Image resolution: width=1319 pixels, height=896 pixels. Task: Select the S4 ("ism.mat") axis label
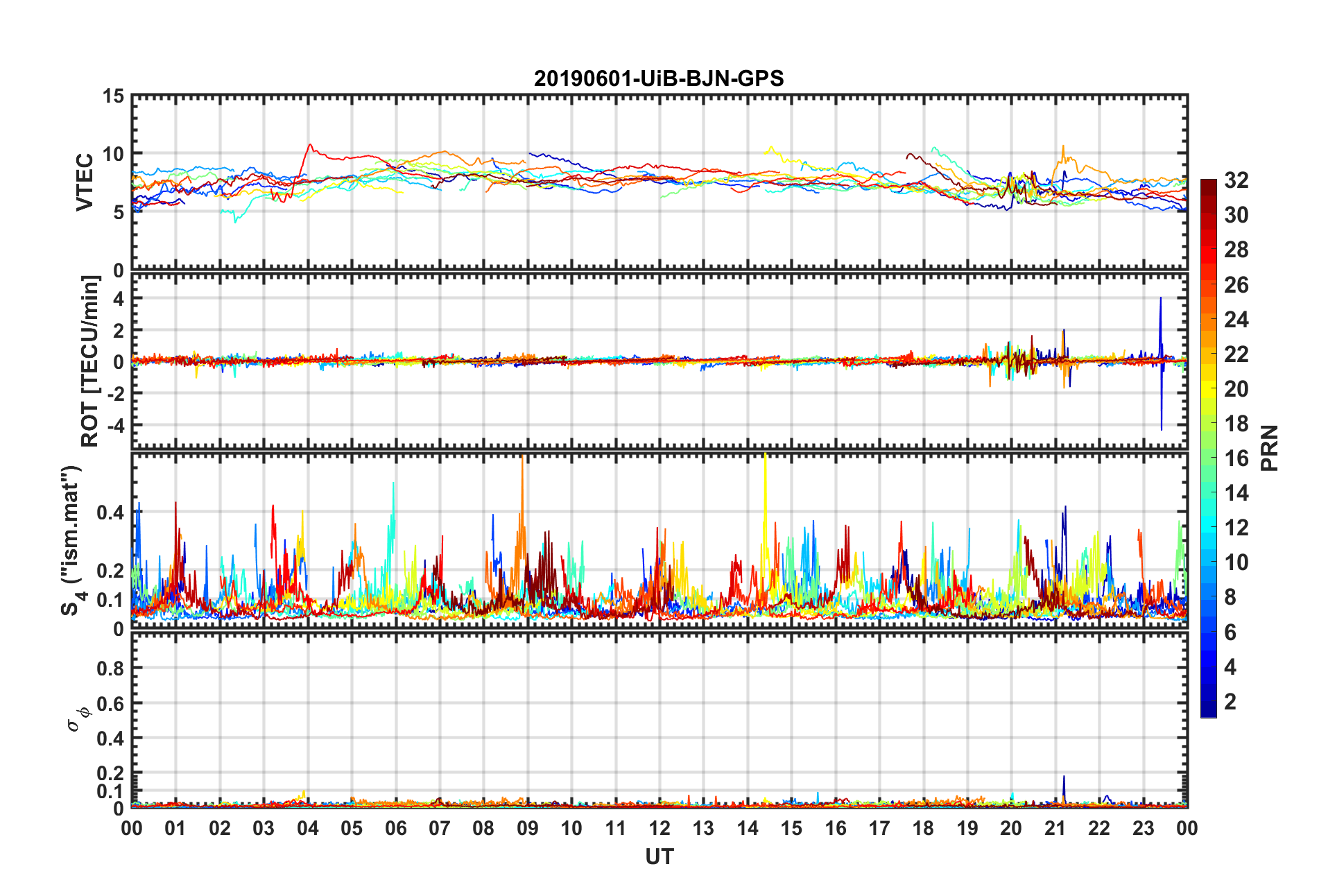72,540
